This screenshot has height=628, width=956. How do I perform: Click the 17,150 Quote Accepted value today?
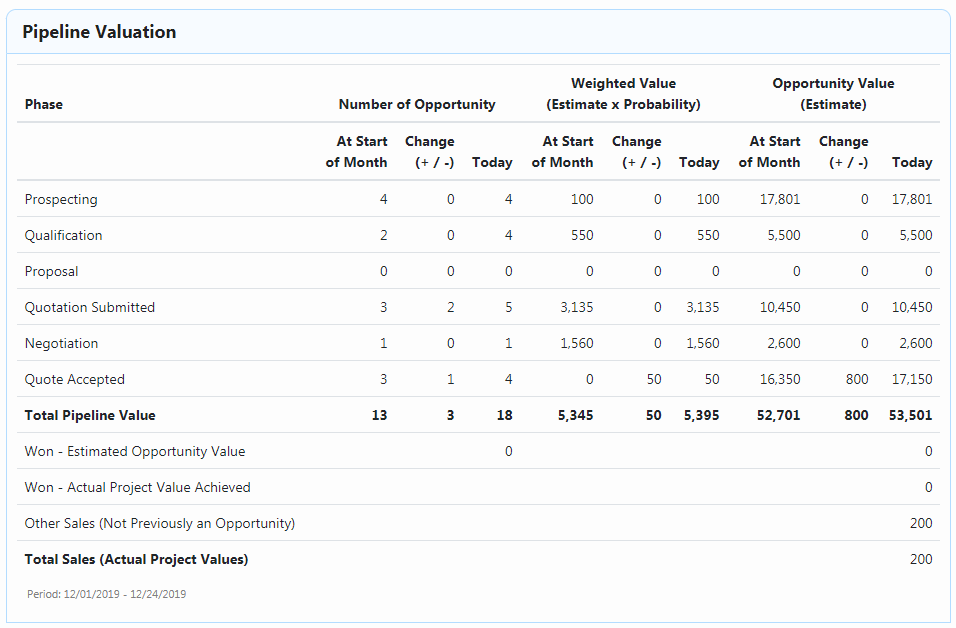911,379
